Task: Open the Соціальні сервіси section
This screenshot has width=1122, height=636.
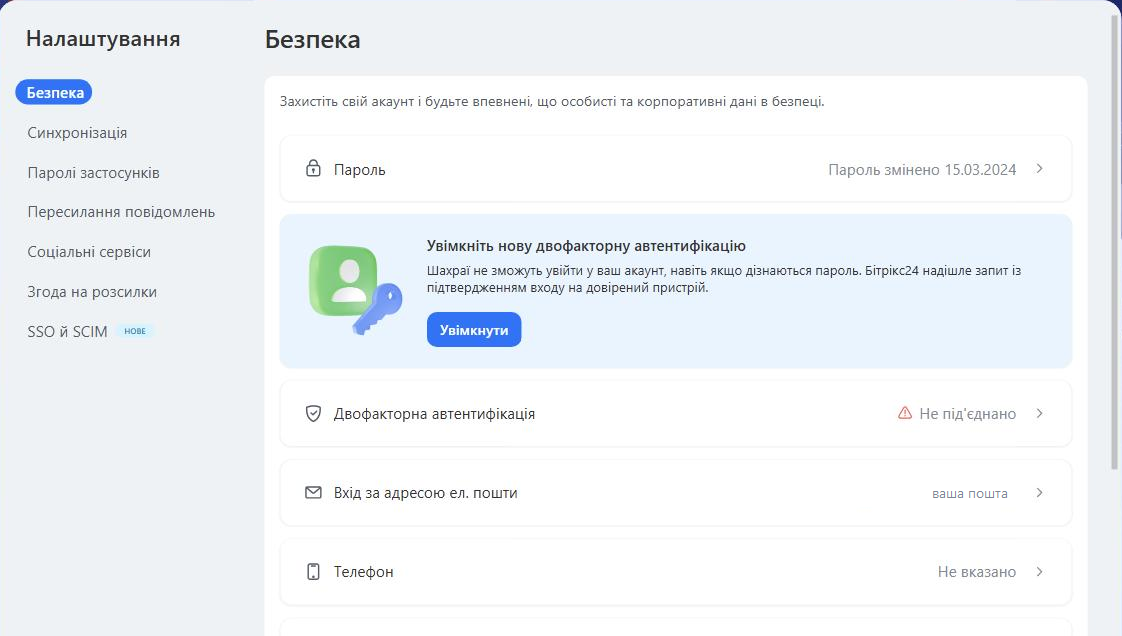Action: click(x=89, y=252)
